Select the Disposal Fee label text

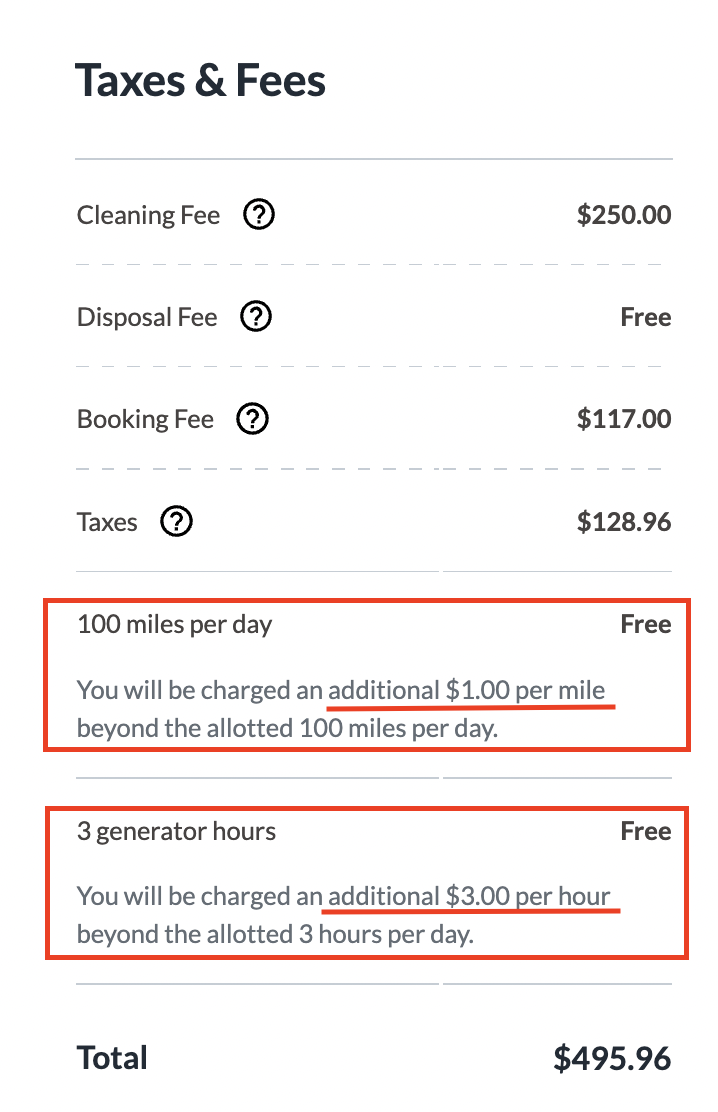coord(147,317)
